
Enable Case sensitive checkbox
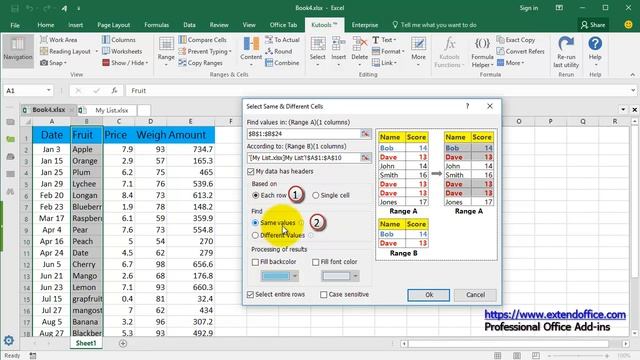pos(324,294)
